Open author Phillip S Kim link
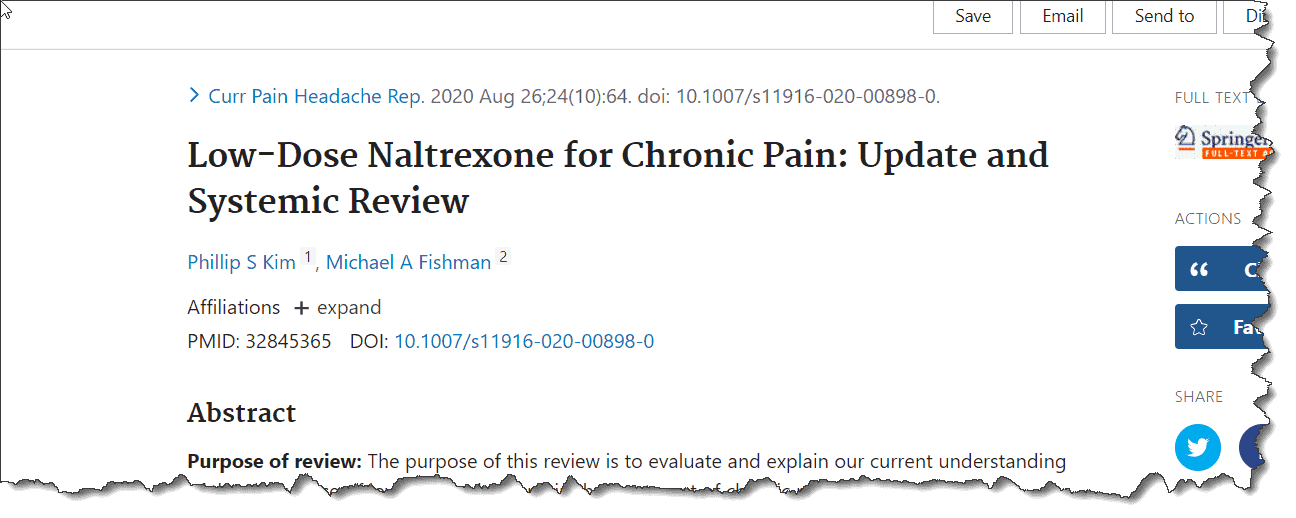 (x=241, y=262)
